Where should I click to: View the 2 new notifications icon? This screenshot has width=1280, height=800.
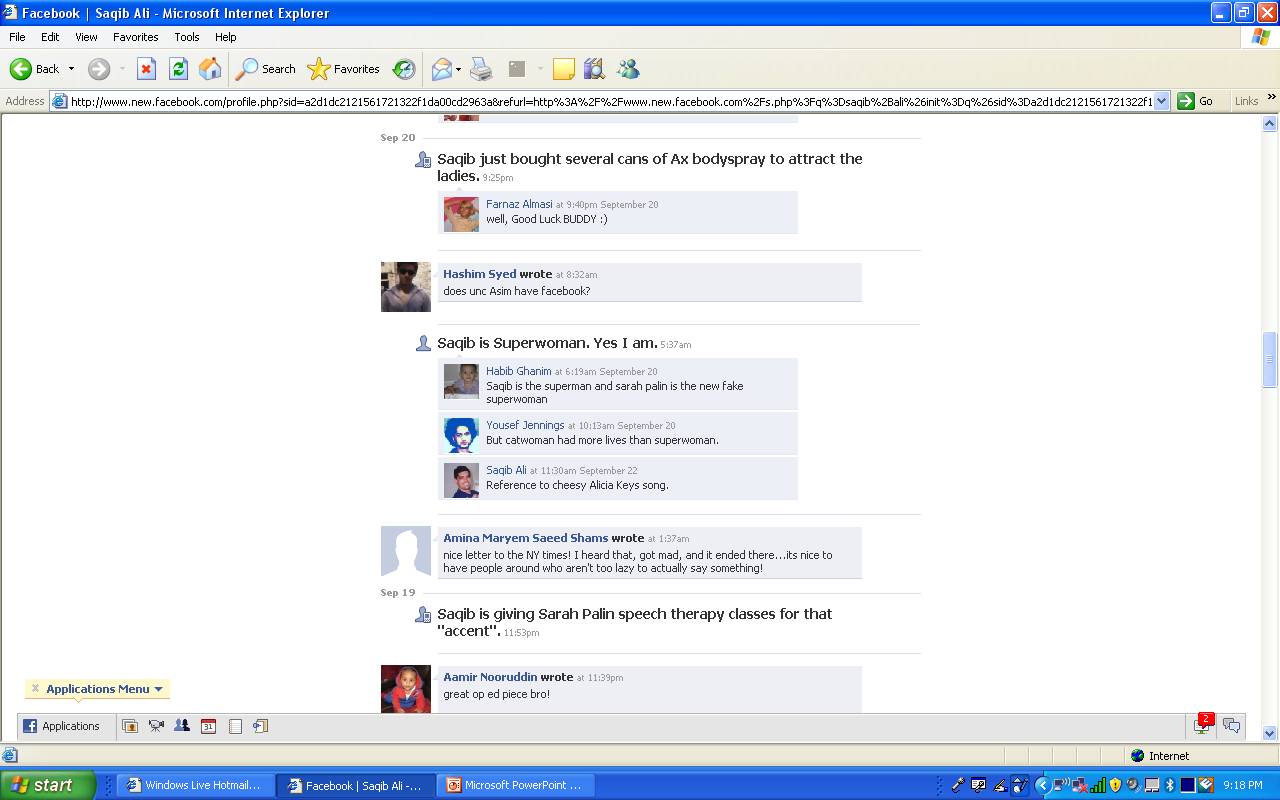[x=1202, y=725]
